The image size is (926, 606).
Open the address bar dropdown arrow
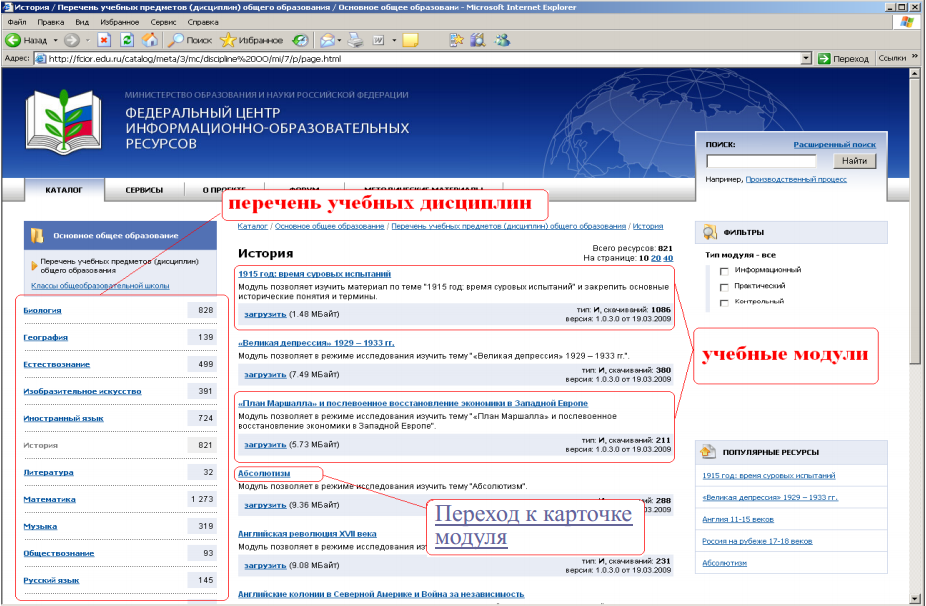806,58
